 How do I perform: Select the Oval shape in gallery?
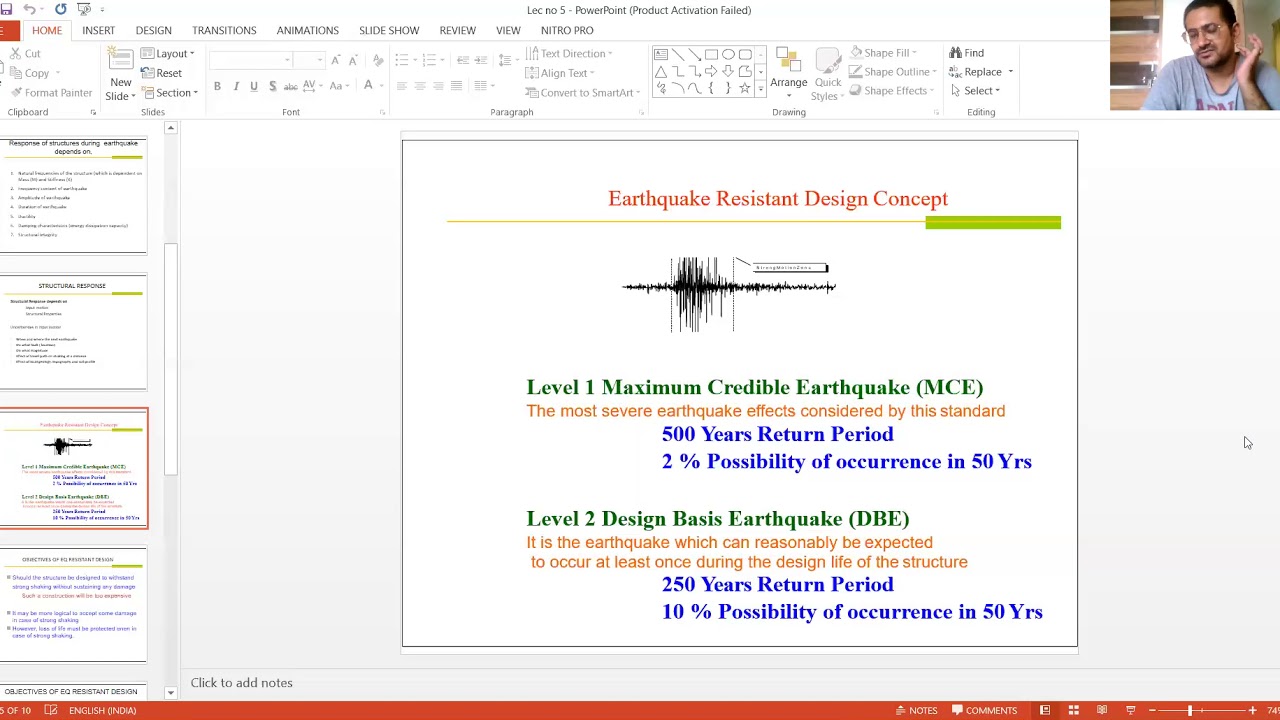point(728,54)
